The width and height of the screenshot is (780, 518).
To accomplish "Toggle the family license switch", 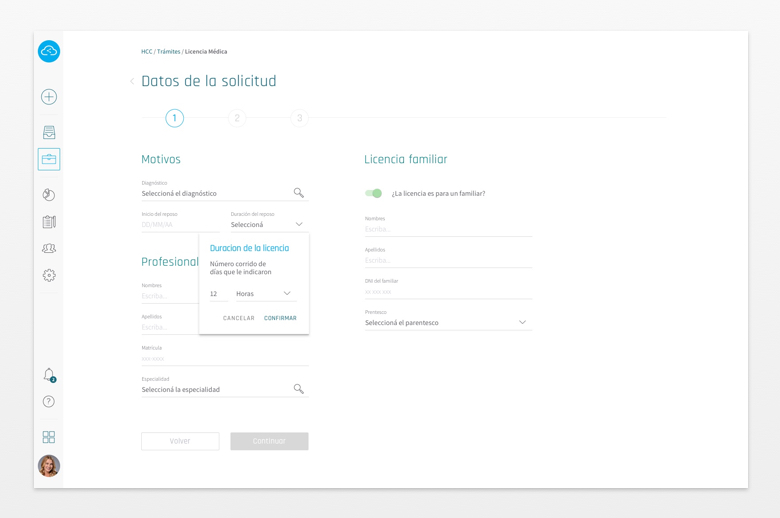I will point(374,193).
